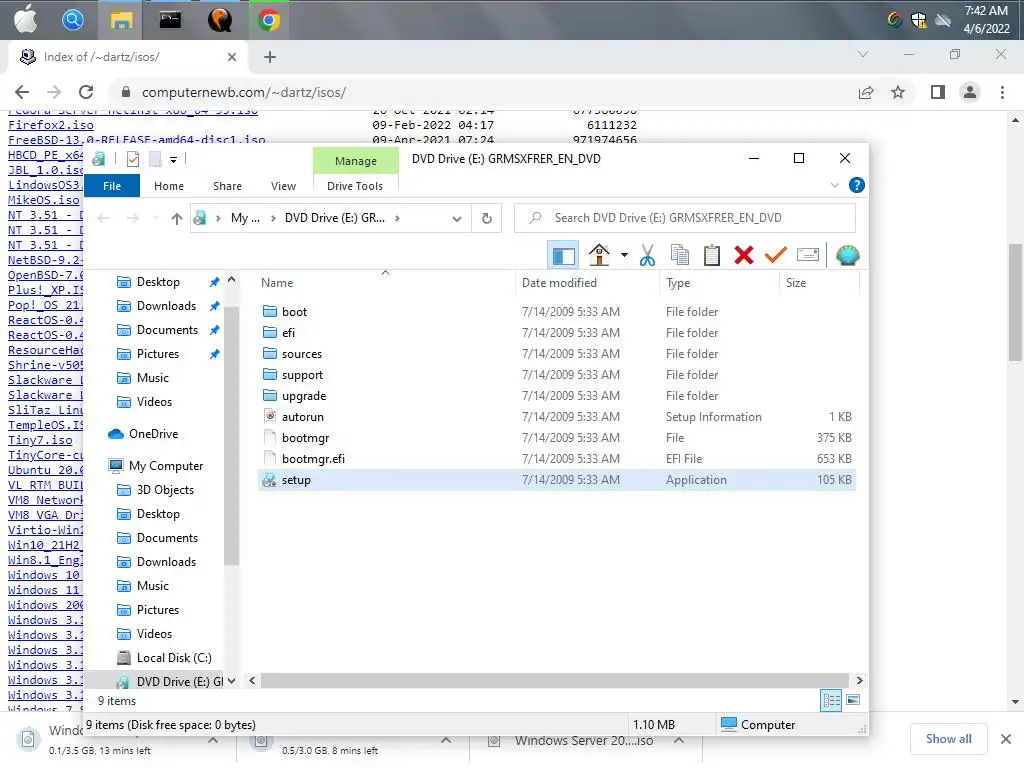Bookmark this page with star icon
1024x768 pixels.
coord(898,92)
